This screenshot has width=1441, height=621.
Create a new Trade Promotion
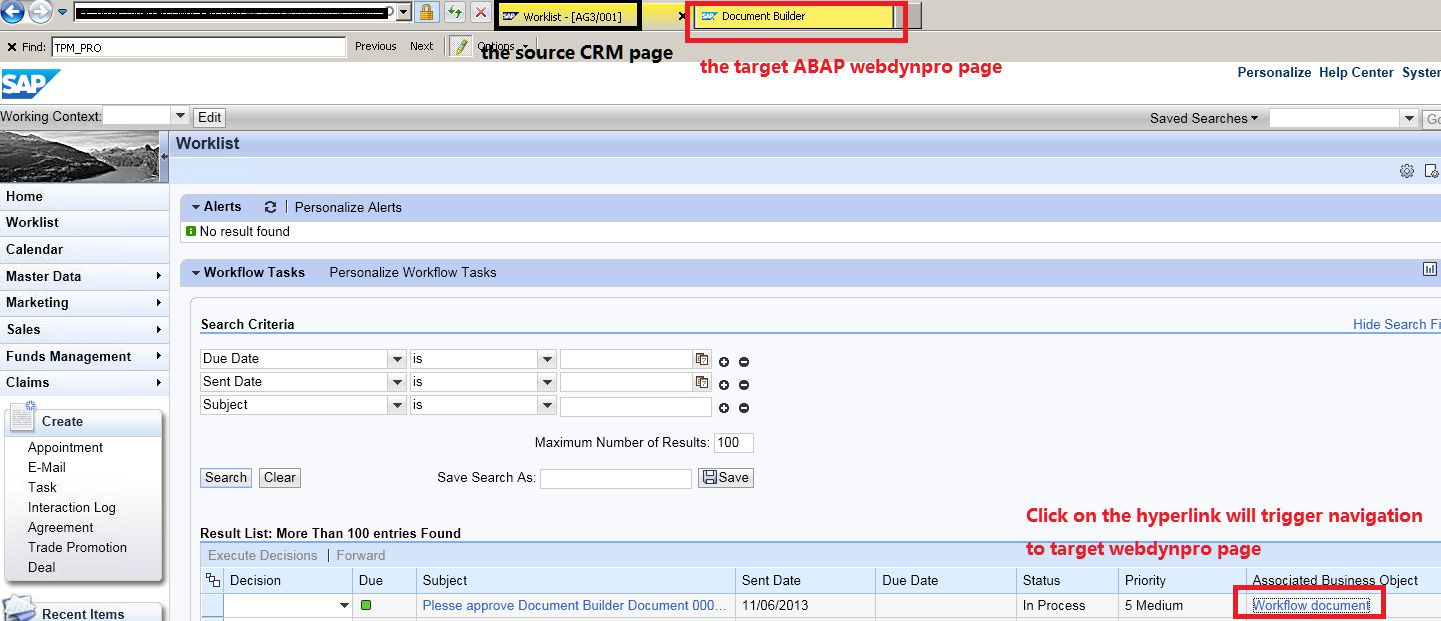[77, 547]
